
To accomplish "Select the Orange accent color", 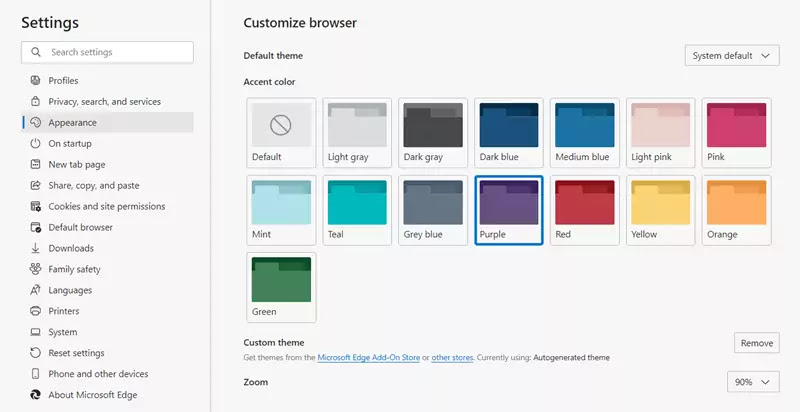I will (x=736, y=210).
